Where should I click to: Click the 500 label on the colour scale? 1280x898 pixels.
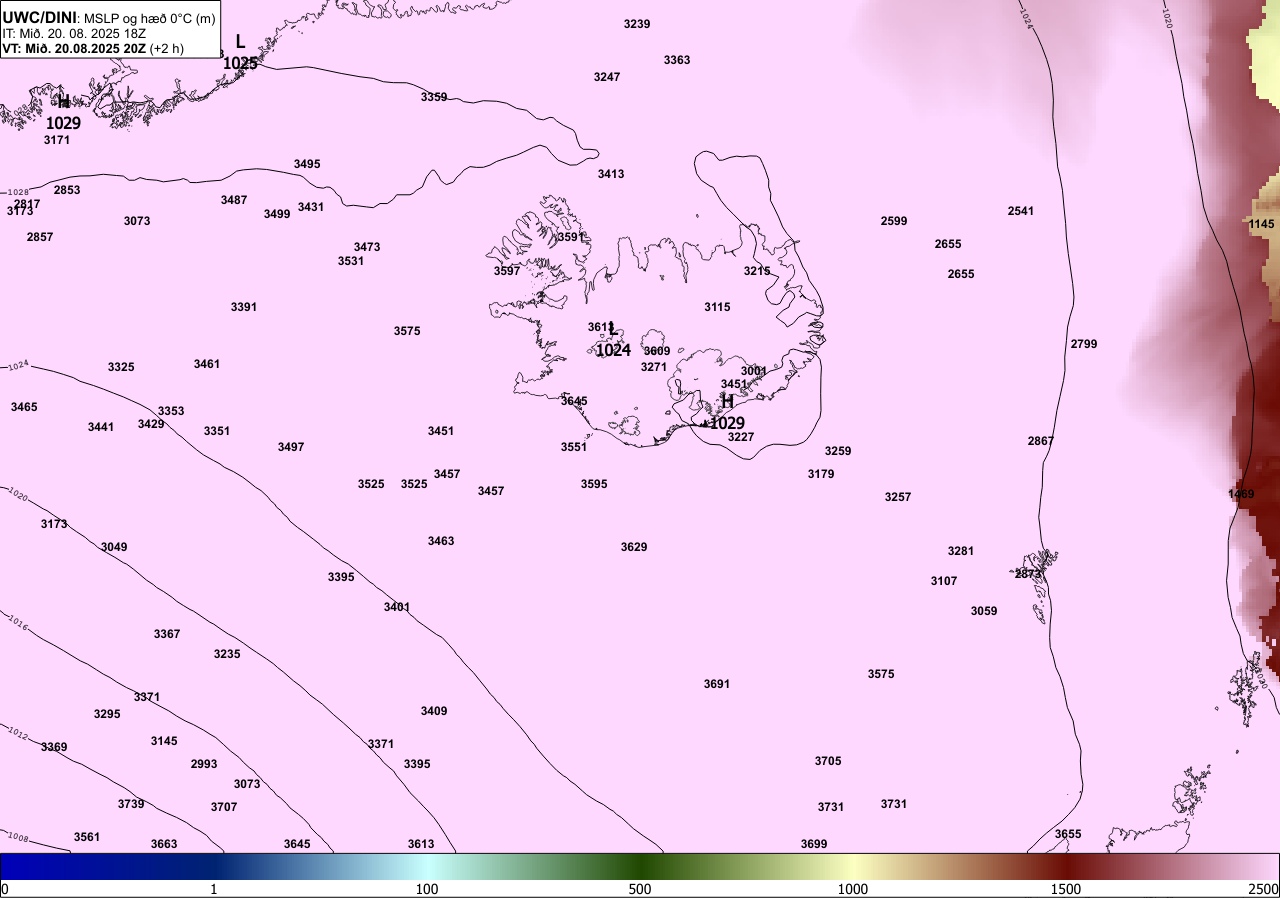(x=640, y=889)
